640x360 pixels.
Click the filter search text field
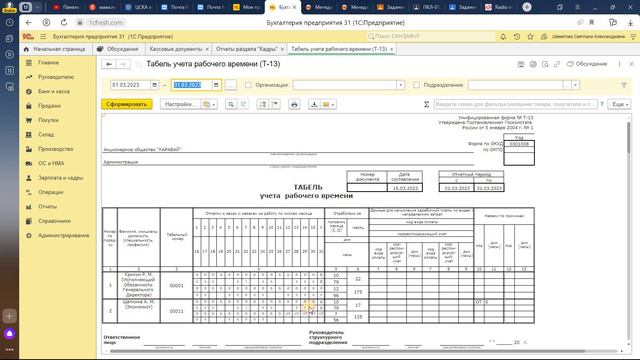click(x=515, y=104)
